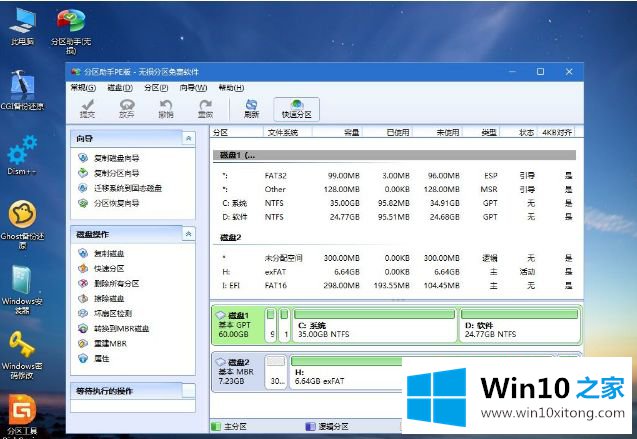Select 重建MBR operation

[x=103, y=344]
